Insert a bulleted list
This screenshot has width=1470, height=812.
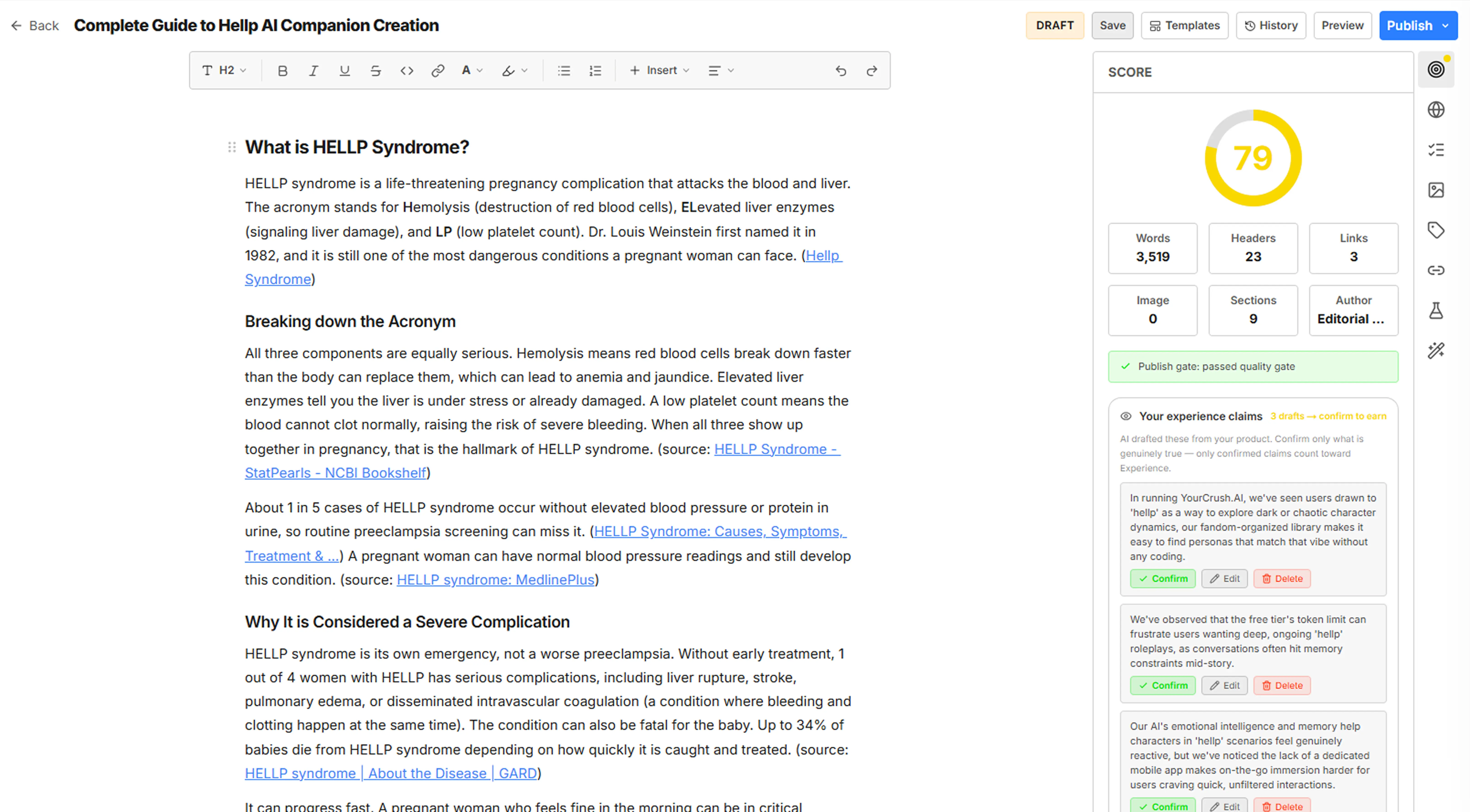pyautogui.click(x=564, y=71)
